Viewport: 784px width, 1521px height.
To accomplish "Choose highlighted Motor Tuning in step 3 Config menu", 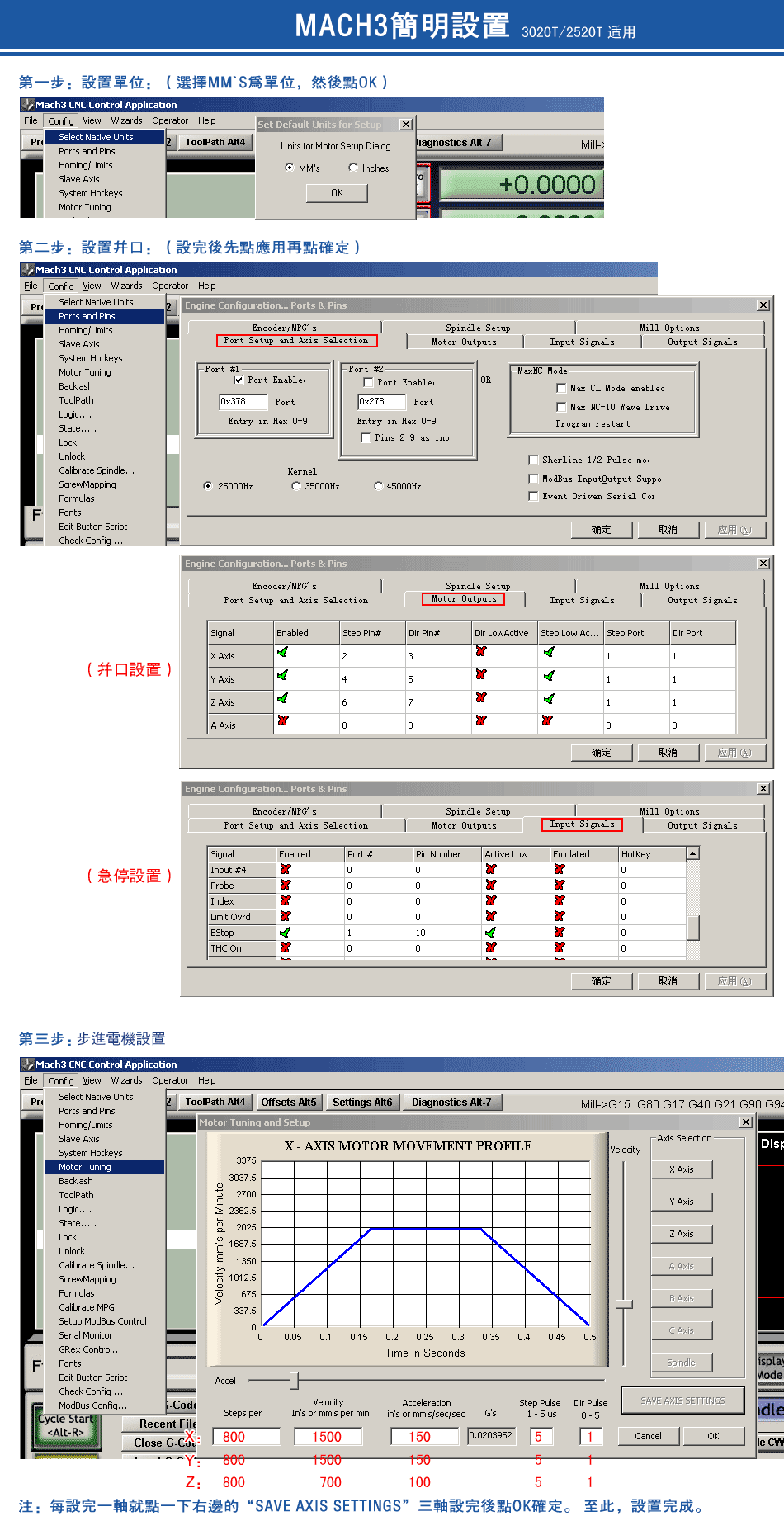I will tap(105, 1167).
